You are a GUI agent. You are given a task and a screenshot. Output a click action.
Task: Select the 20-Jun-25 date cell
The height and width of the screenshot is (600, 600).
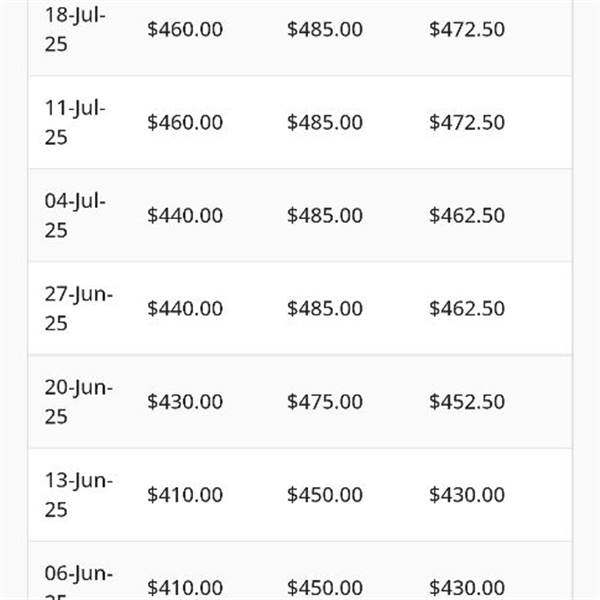(78, 402)
